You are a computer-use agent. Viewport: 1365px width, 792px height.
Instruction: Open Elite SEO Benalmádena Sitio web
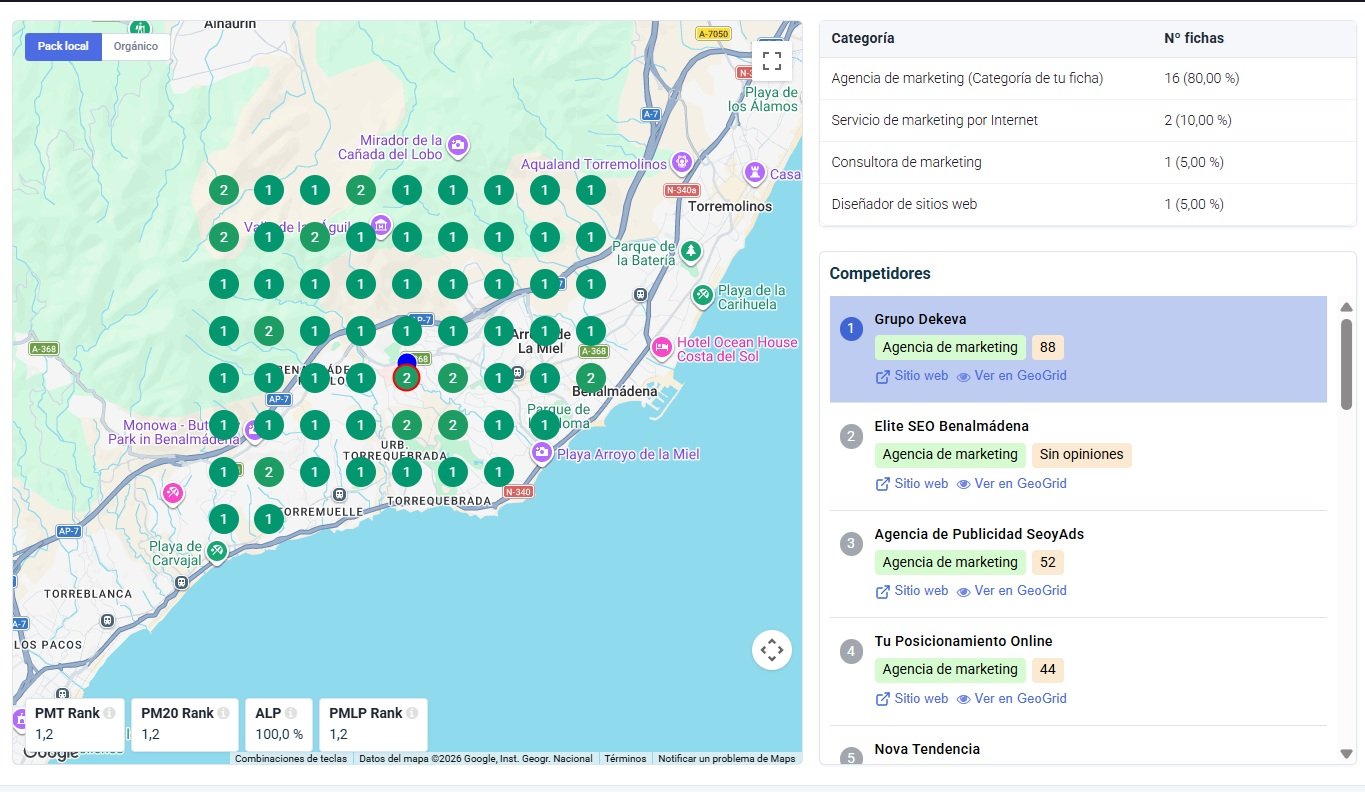(x=911, y=483)
